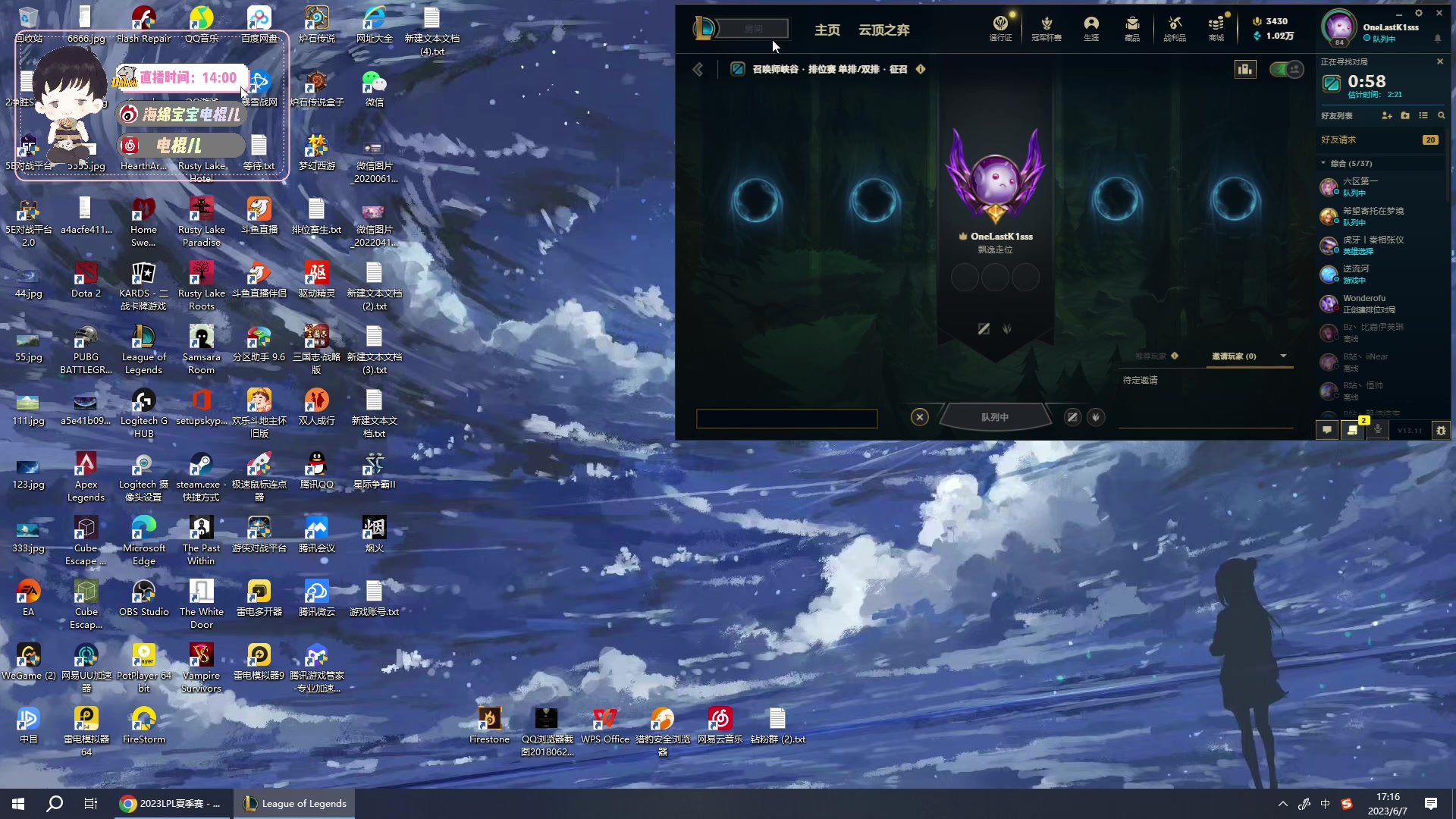Open Task View on the taskbar
Image resolution: width=1456 pixels, height=819 pixels.
[91, 804]
